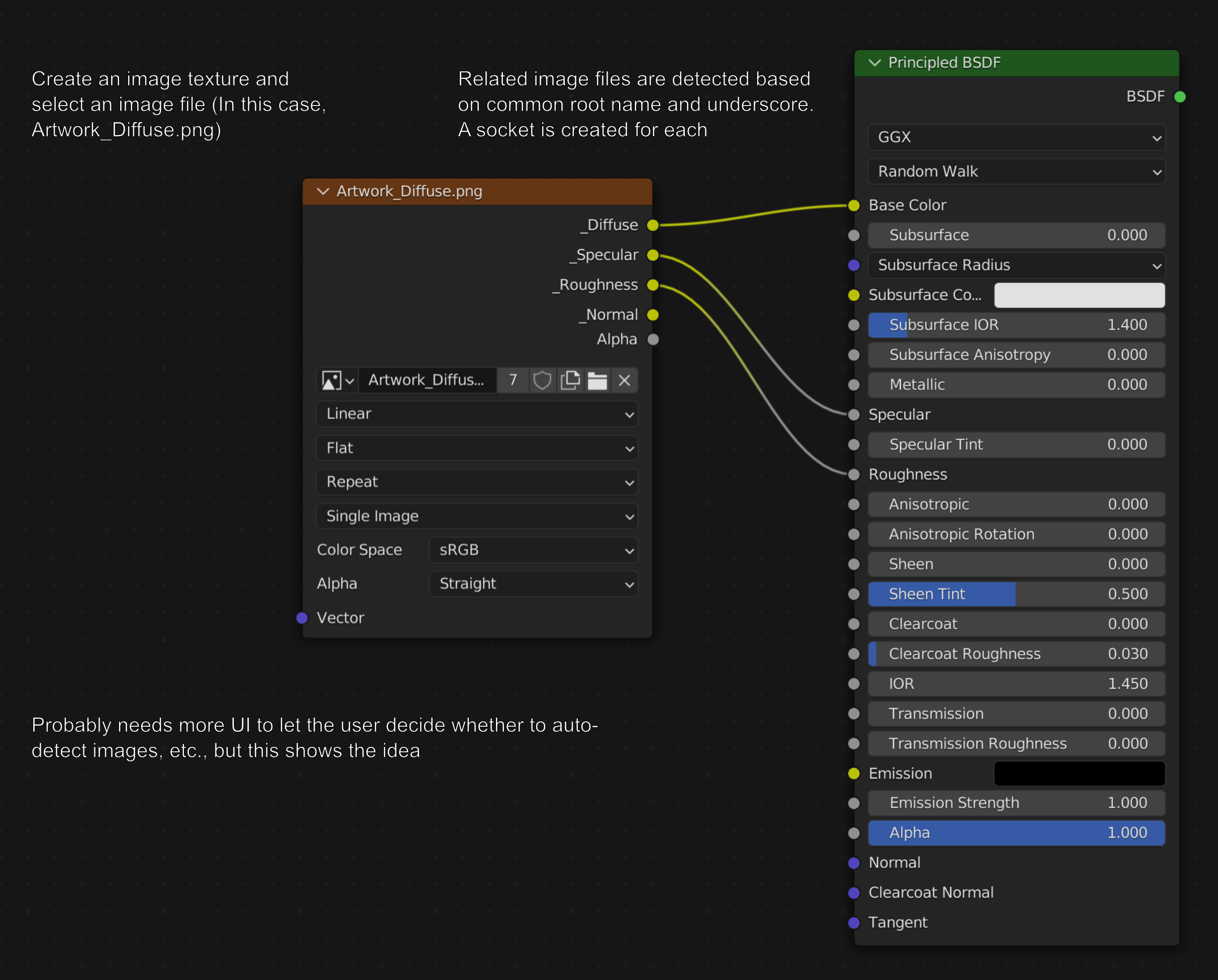Image resolution: width=1218 pixels, height=980 pixels.
Task: Click the Transmission value slider
Action: [1017, 714]
